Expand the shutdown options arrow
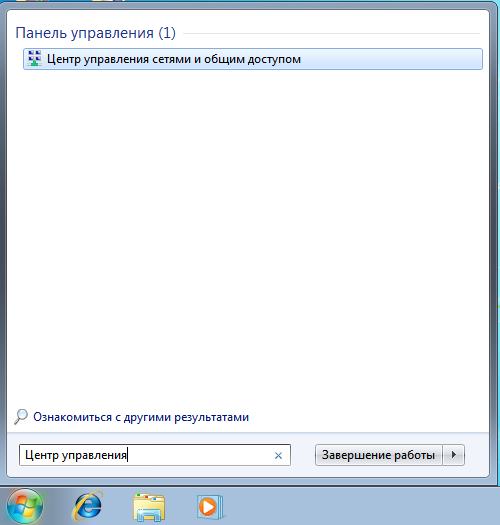The height and width of the screenshot is (525, 500). tap(454, 455)
